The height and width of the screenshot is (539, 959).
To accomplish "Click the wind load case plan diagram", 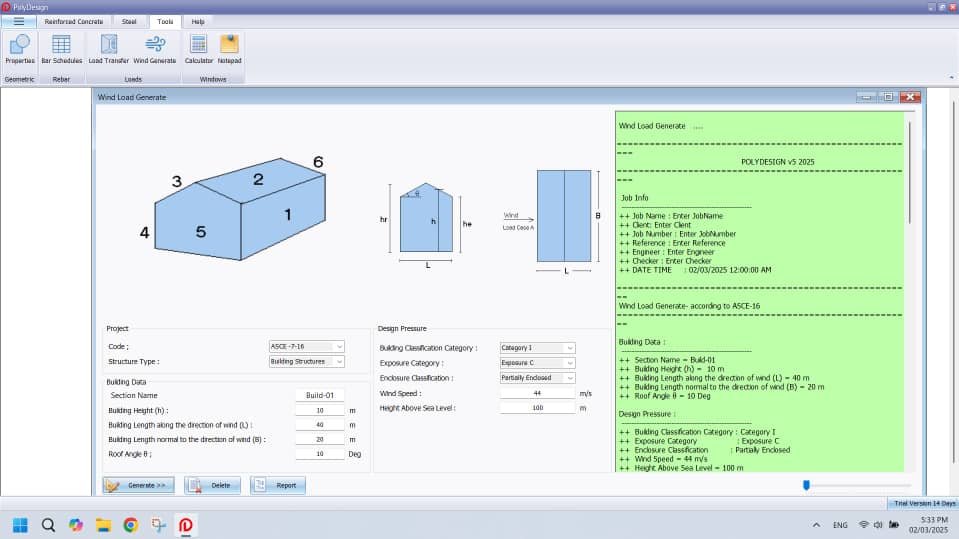I will click(x=552, y=221).
